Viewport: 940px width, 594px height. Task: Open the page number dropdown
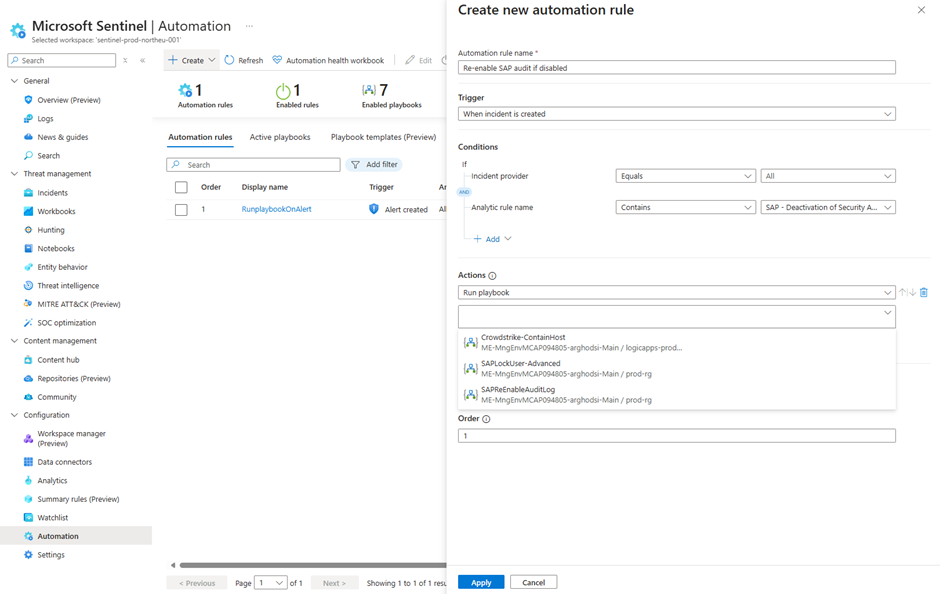coord(271,583)
